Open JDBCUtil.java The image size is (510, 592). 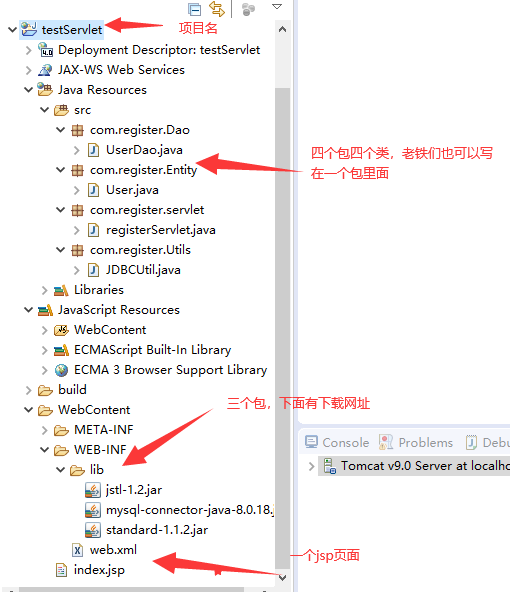pyautogui.click(x=143, y=270)
